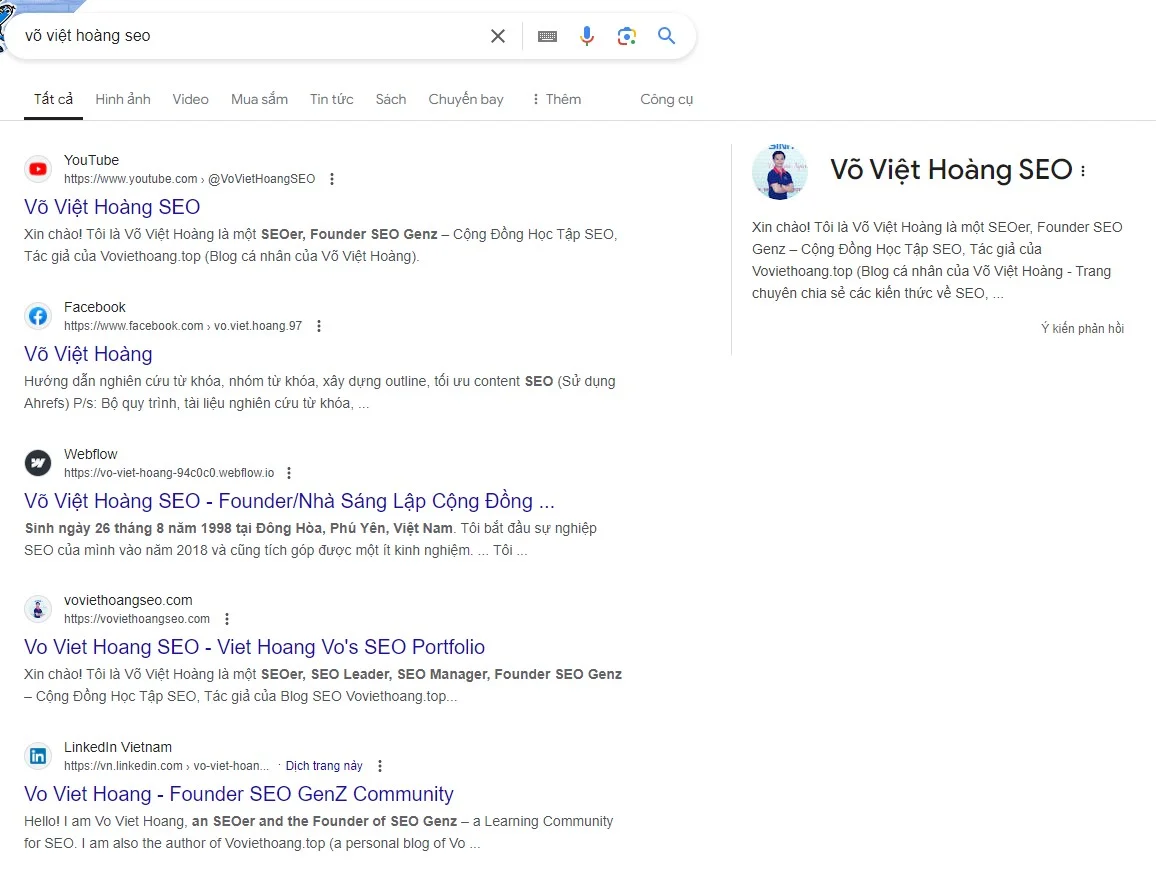Open the Chuyến bay tab

click(466, 99)
